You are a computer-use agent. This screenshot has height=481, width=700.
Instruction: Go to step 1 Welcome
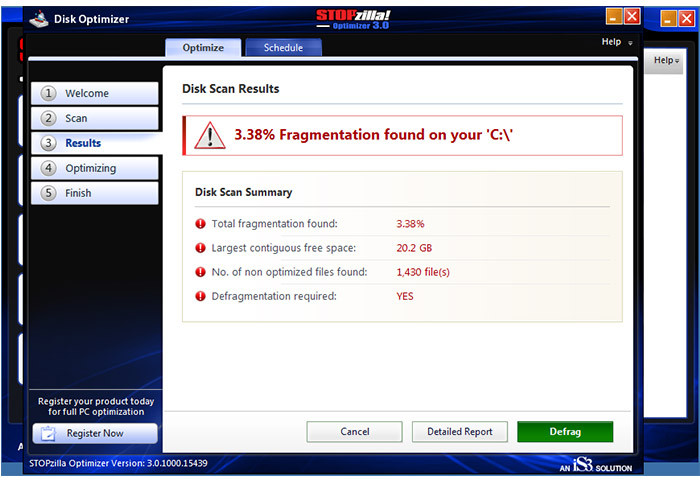pyautogui.click(x=95, y=93)
